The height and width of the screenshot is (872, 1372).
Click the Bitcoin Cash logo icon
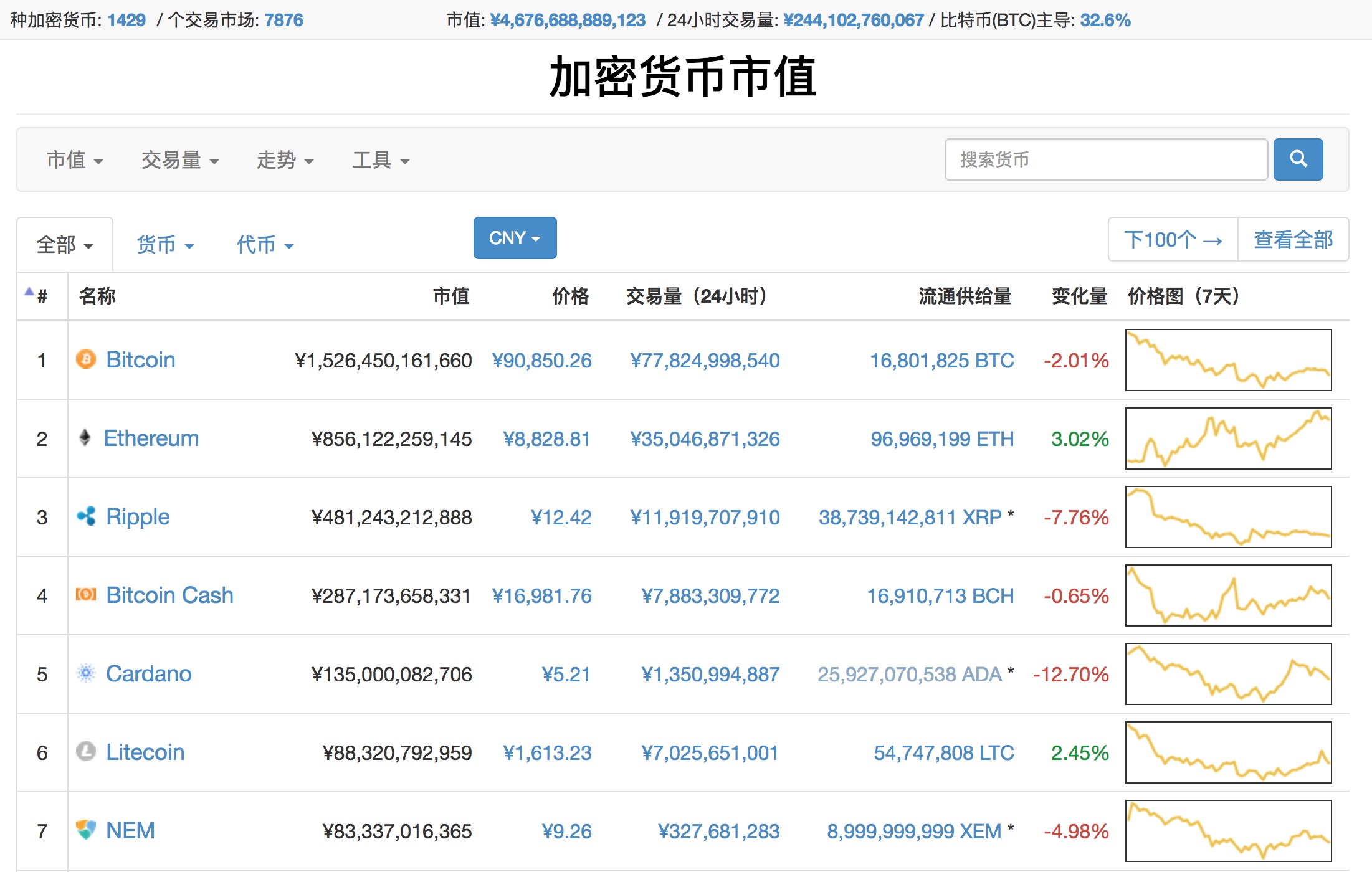(86, 595)
